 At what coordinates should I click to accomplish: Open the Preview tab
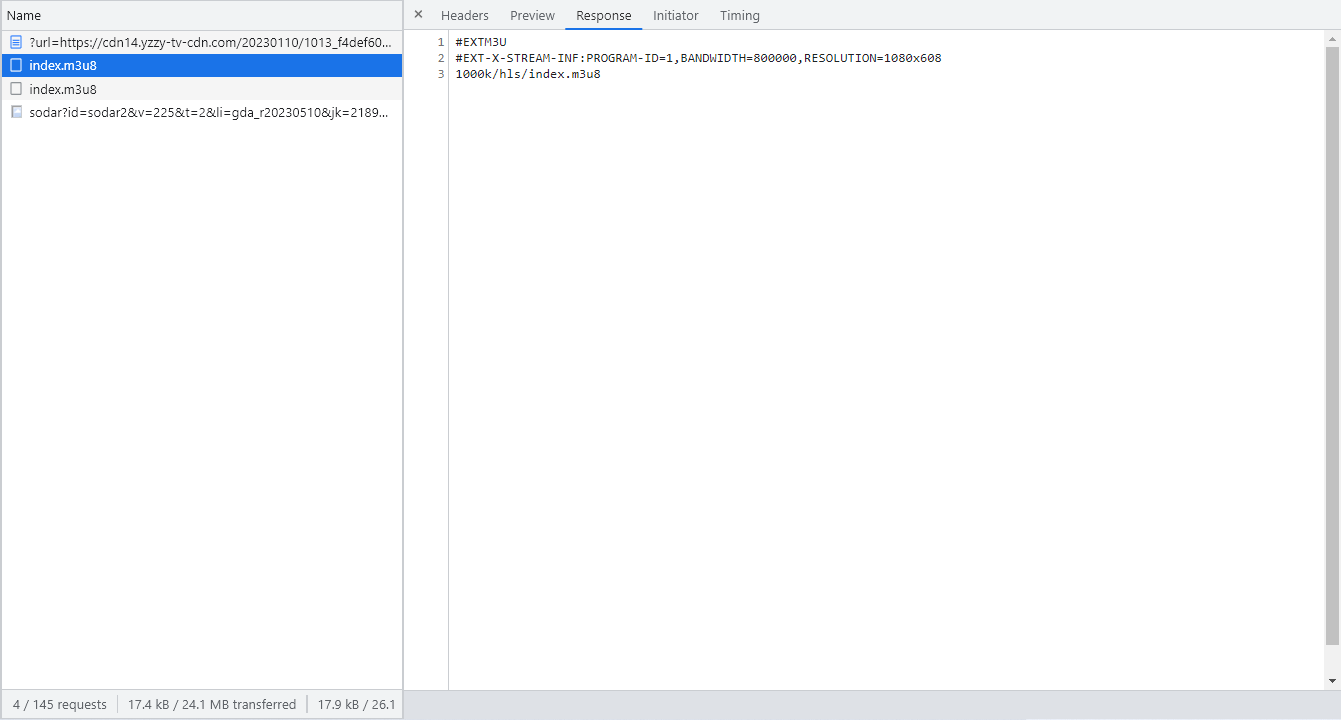532,16
